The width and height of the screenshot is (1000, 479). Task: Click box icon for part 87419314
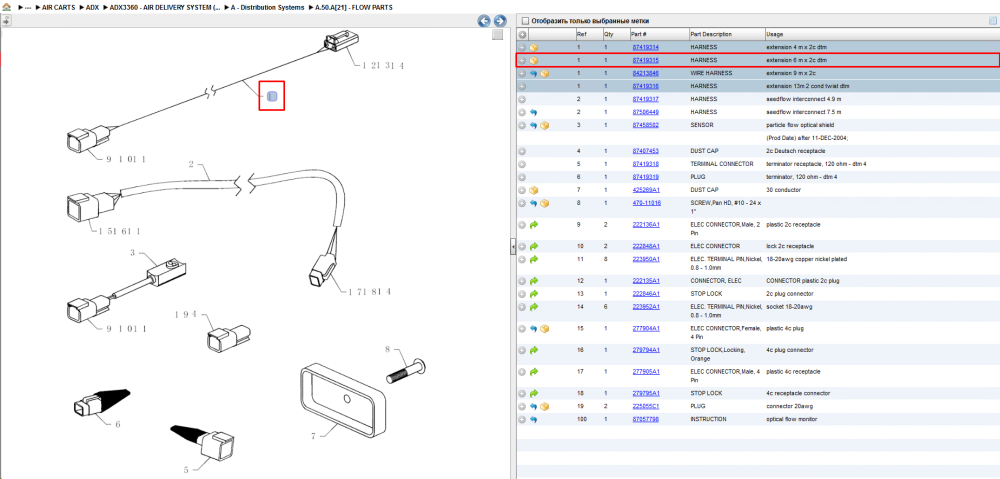[x=534, y=47]
